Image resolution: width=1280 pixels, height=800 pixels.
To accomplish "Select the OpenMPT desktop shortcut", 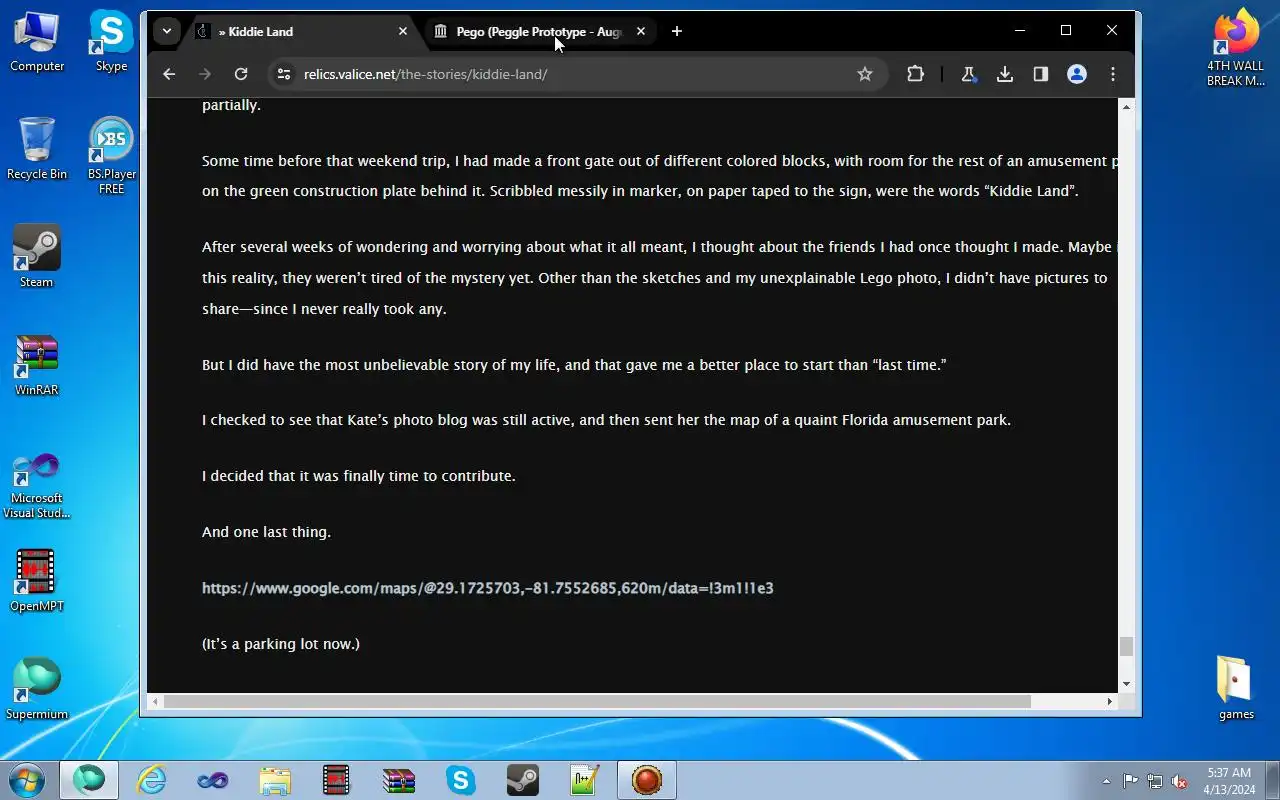I will pos(37,582).
